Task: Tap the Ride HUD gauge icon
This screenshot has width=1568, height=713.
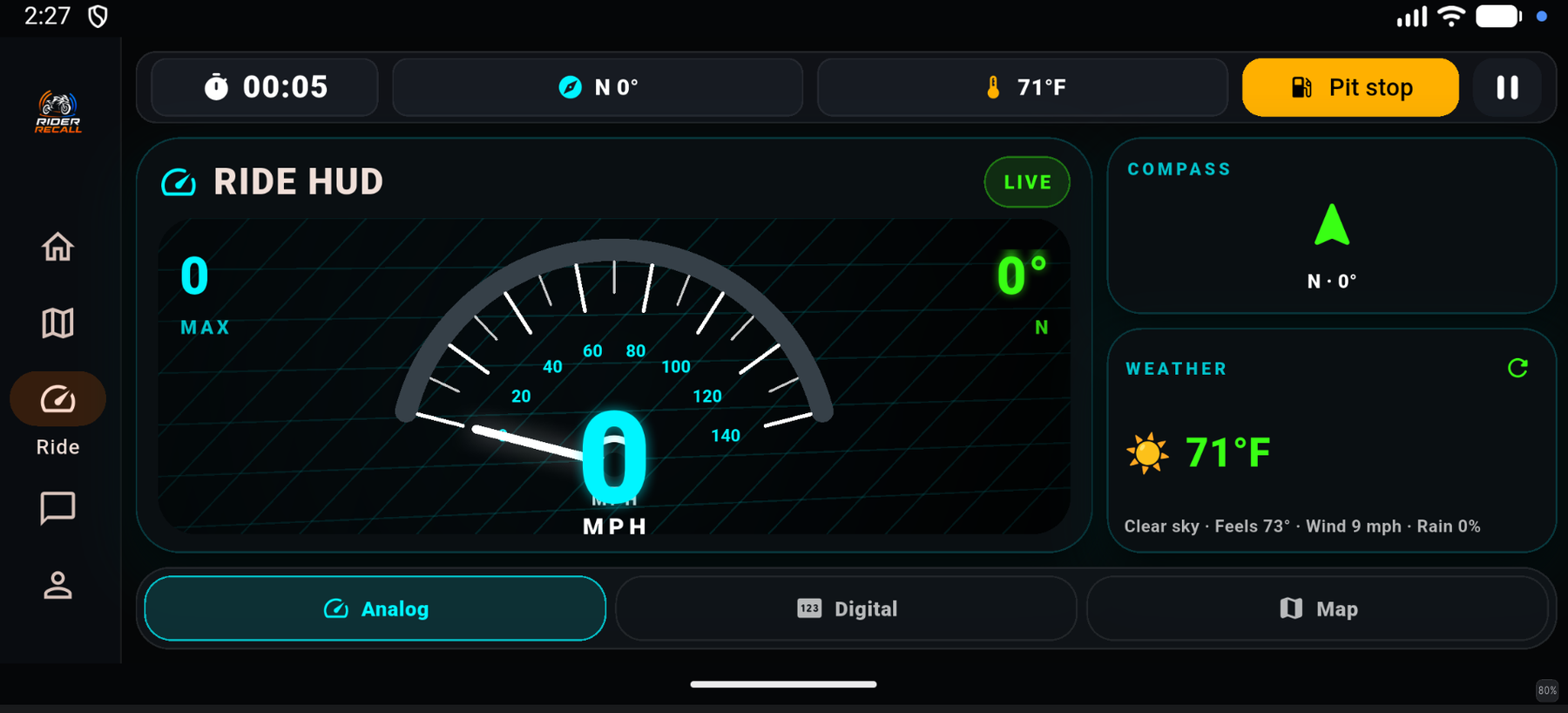Action: point(179,182)
